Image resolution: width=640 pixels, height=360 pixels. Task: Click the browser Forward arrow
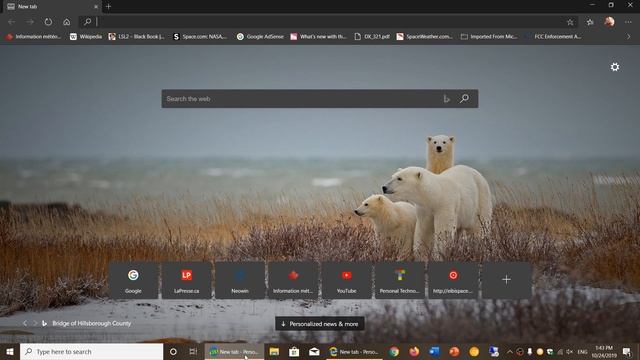30,22
